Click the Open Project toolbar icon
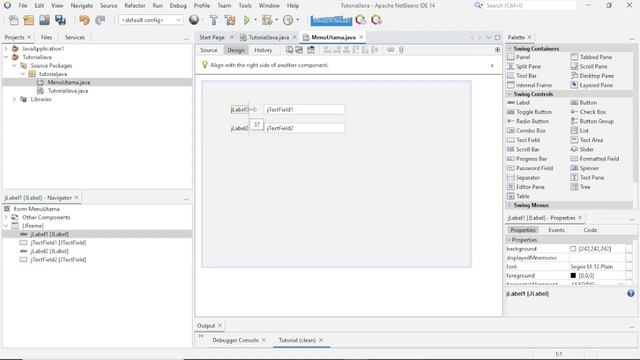Viewport: 640px width, 360px height. pos(44,20)
